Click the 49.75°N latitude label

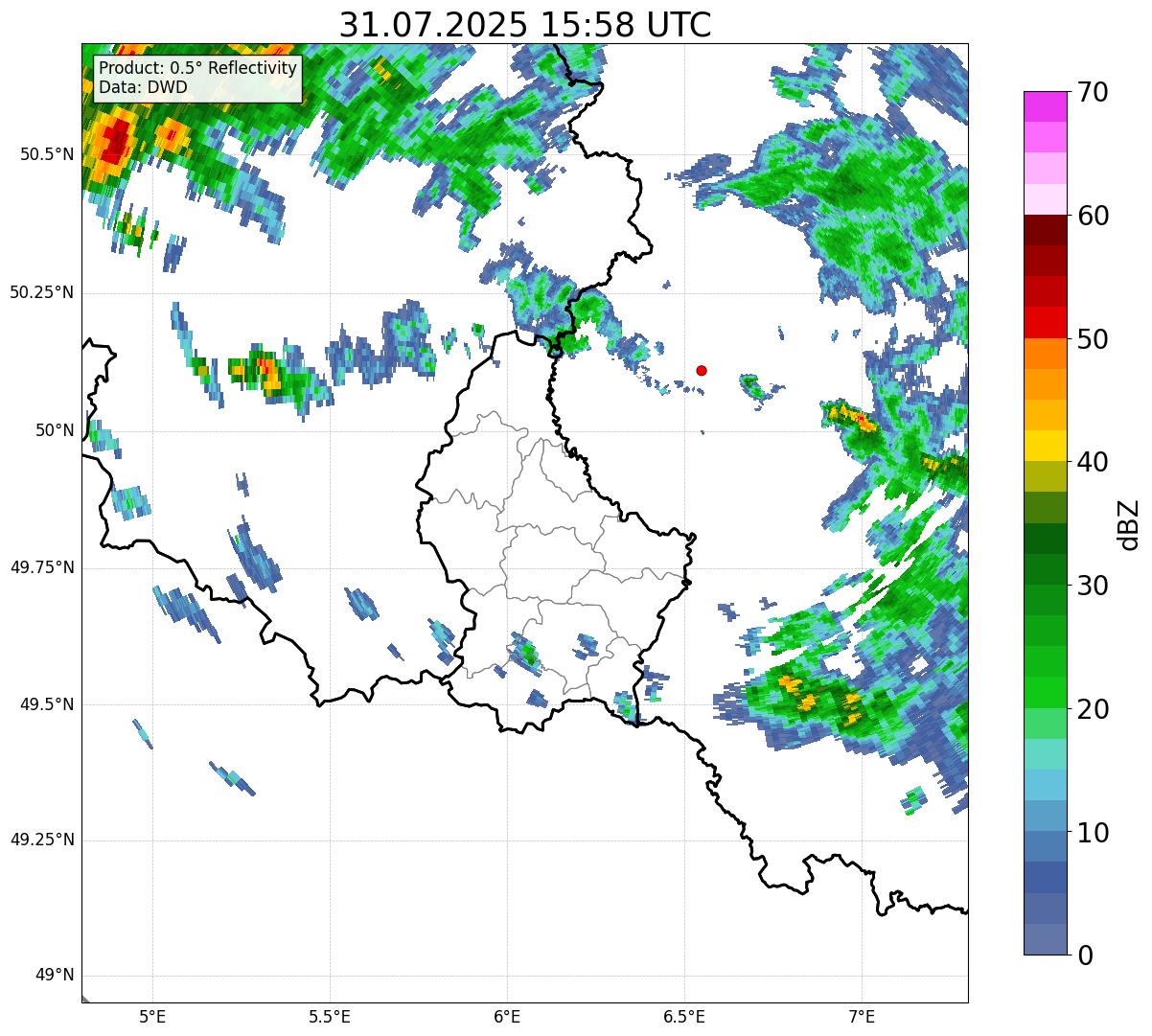pos(42,567)
